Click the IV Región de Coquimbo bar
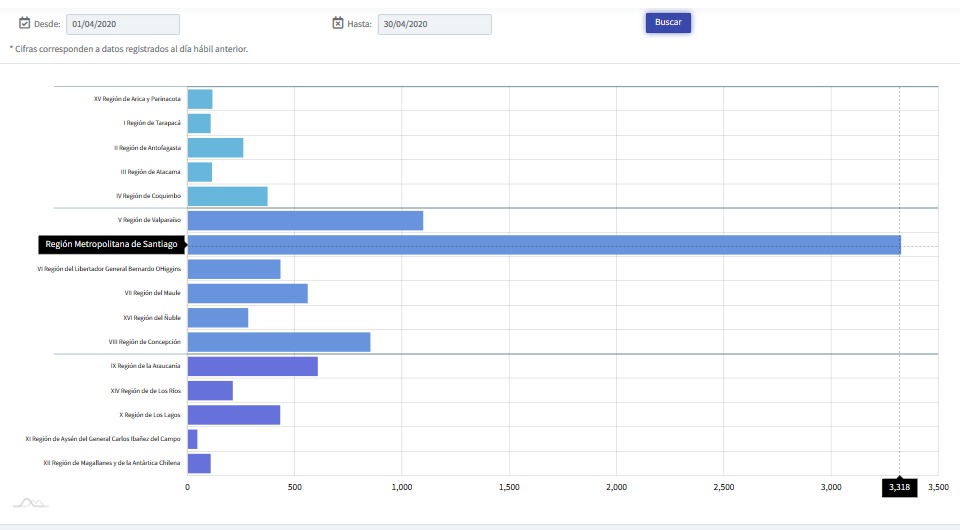The width and height of the screenshot is (960, 530). pos(227,196)
